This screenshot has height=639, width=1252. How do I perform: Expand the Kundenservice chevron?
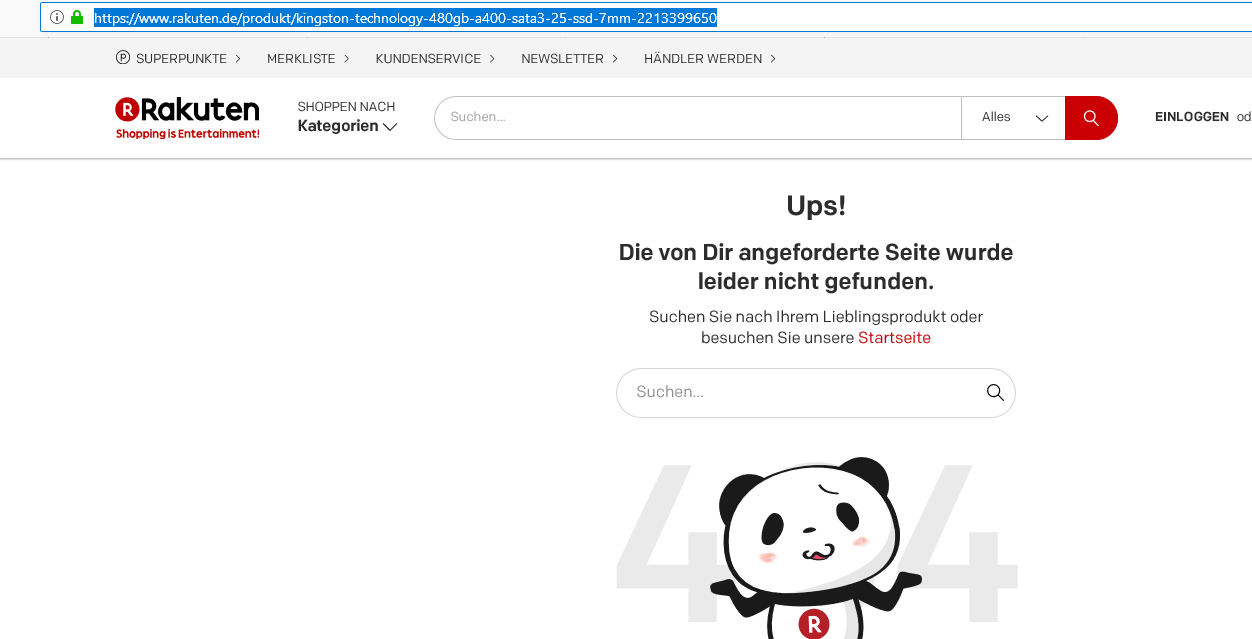pos(494,58)
